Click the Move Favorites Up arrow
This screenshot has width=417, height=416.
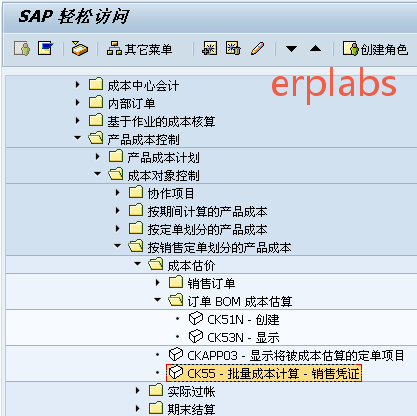[x=315, y=49]
